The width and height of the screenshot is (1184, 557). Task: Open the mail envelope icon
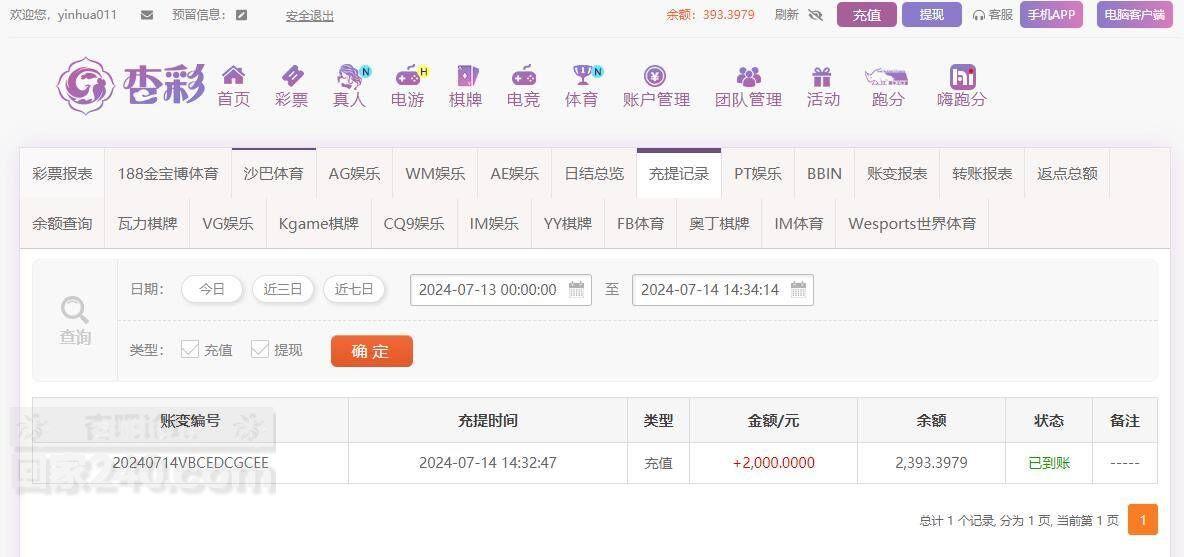point(147,14)
